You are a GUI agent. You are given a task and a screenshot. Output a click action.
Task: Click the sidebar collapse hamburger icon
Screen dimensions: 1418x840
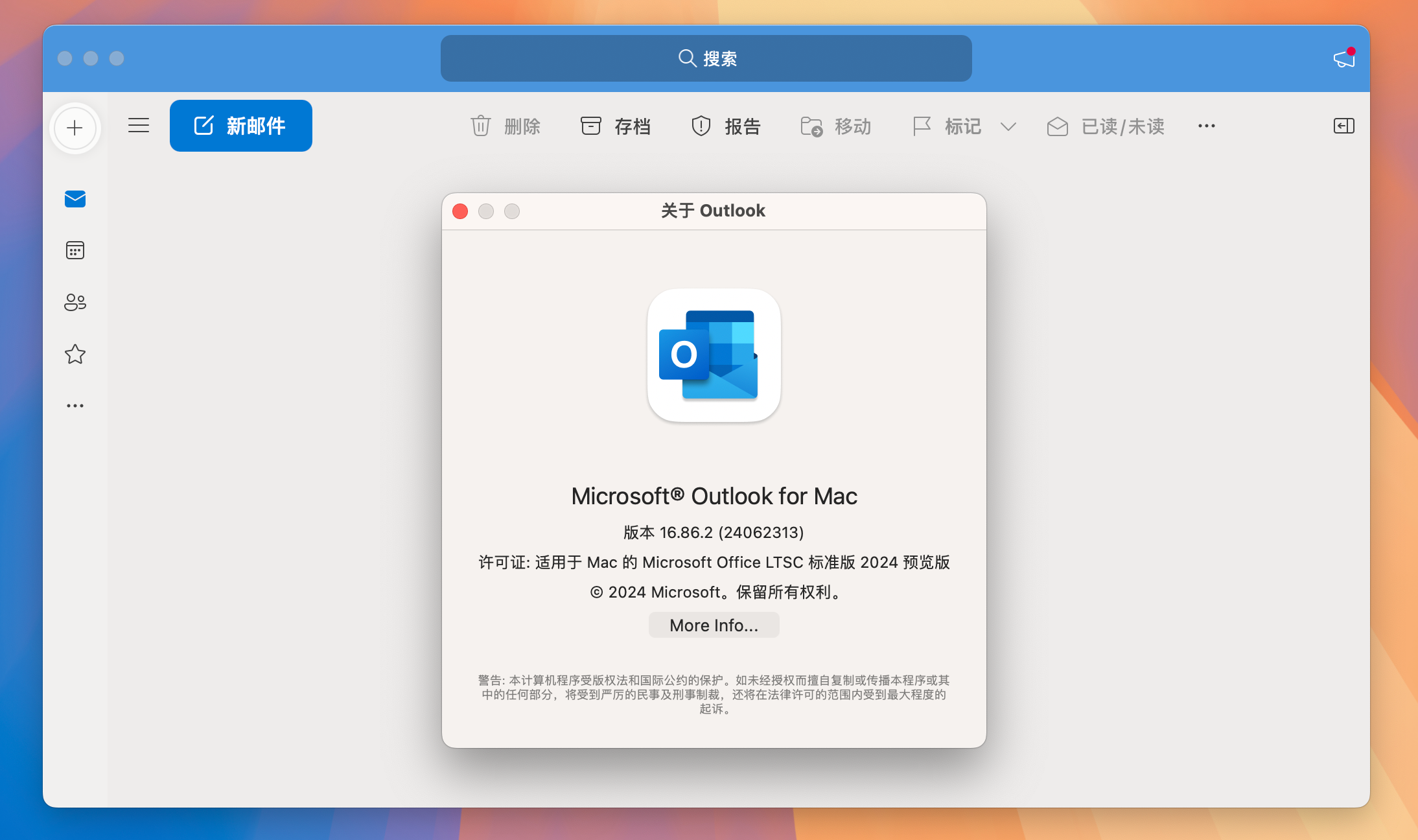point(138,125)
